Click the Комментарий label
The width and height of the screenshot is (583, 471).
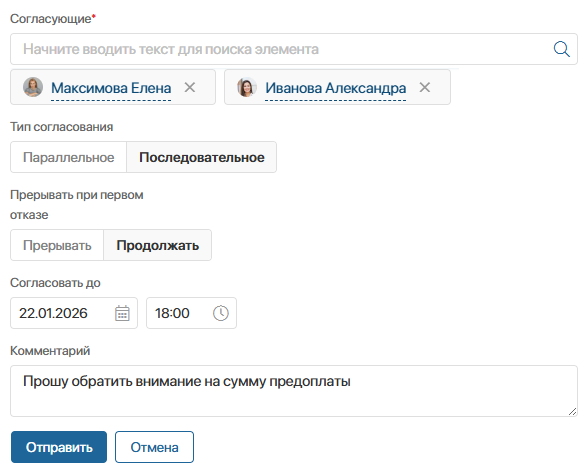pyautogui.click(x=50, y=351)
